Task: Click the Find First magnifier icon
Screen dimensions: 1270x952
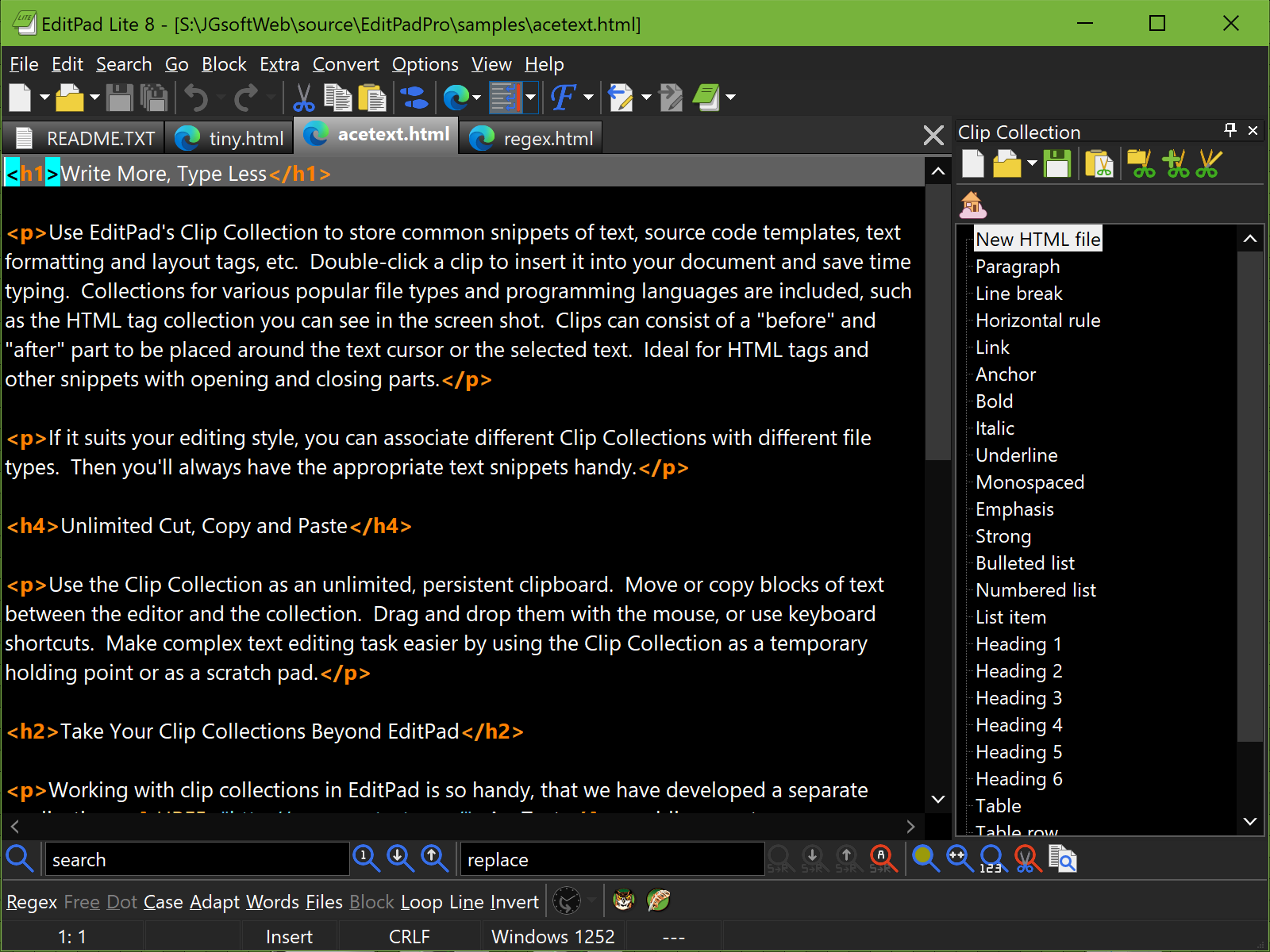Action: click(366, 858)
